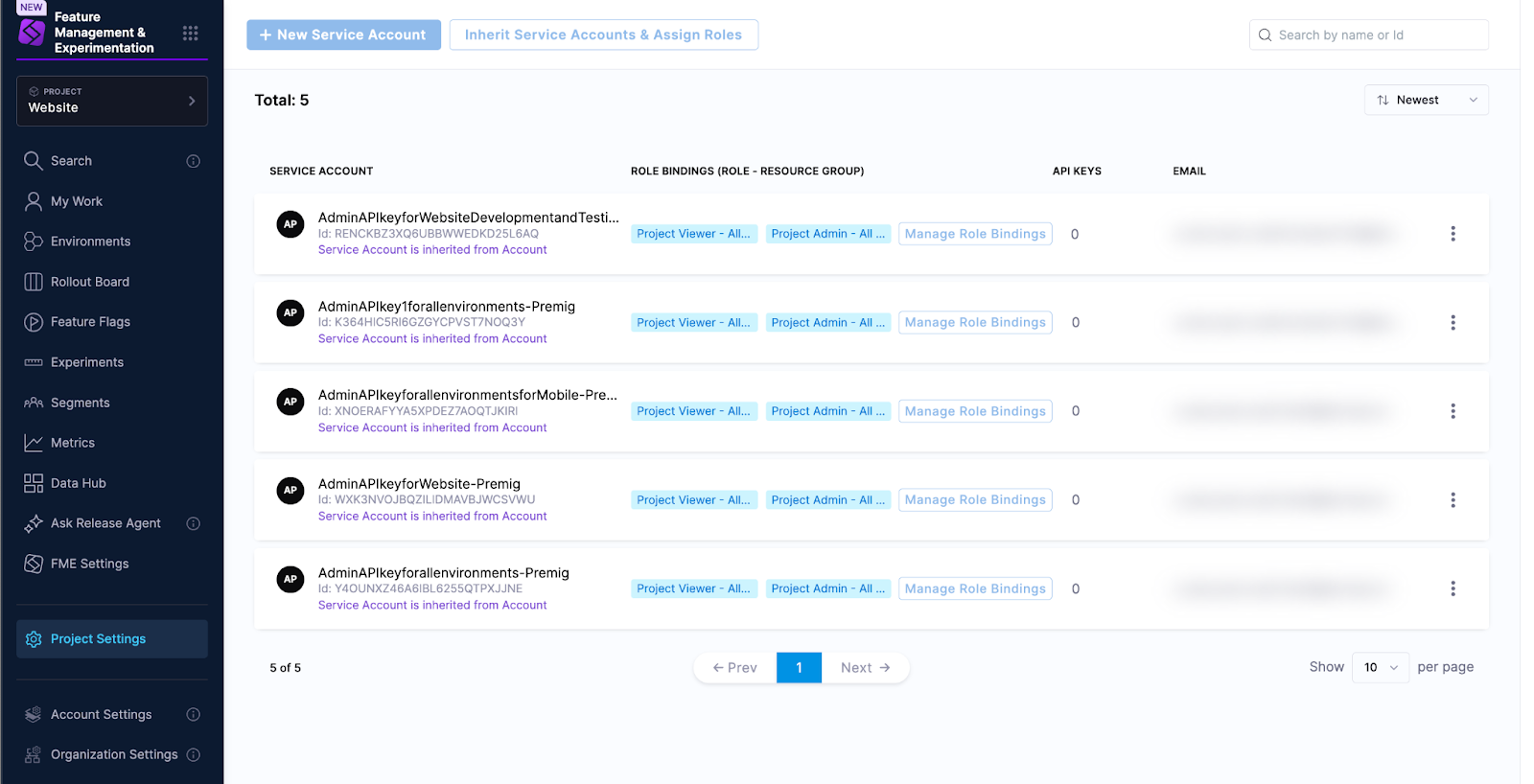
Task: Open the Newest sort dropdown
Action: point(1426,101)
